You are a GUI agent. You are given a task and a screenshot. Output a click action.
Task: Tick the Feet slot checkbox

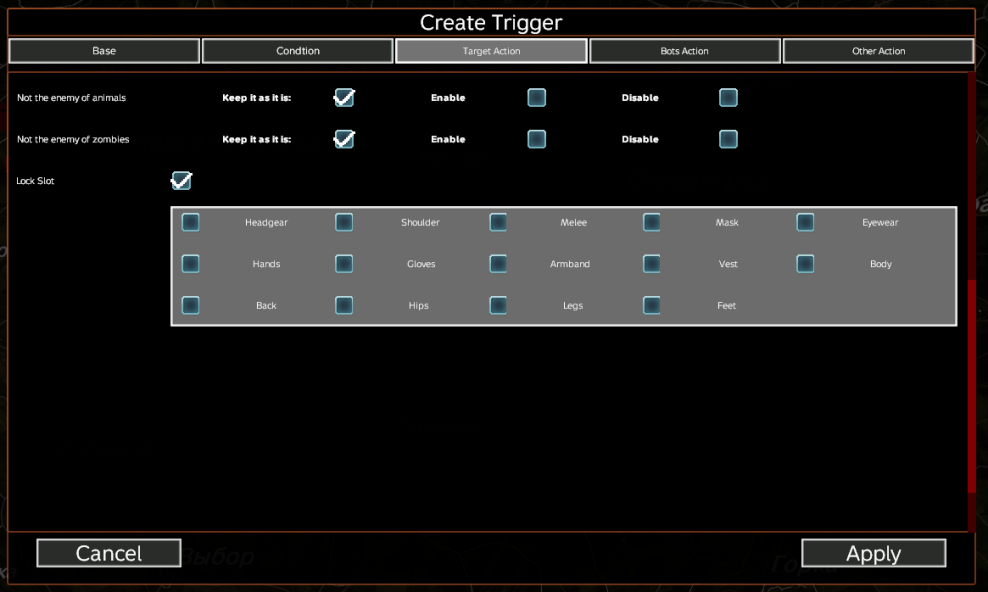[652, 305]
